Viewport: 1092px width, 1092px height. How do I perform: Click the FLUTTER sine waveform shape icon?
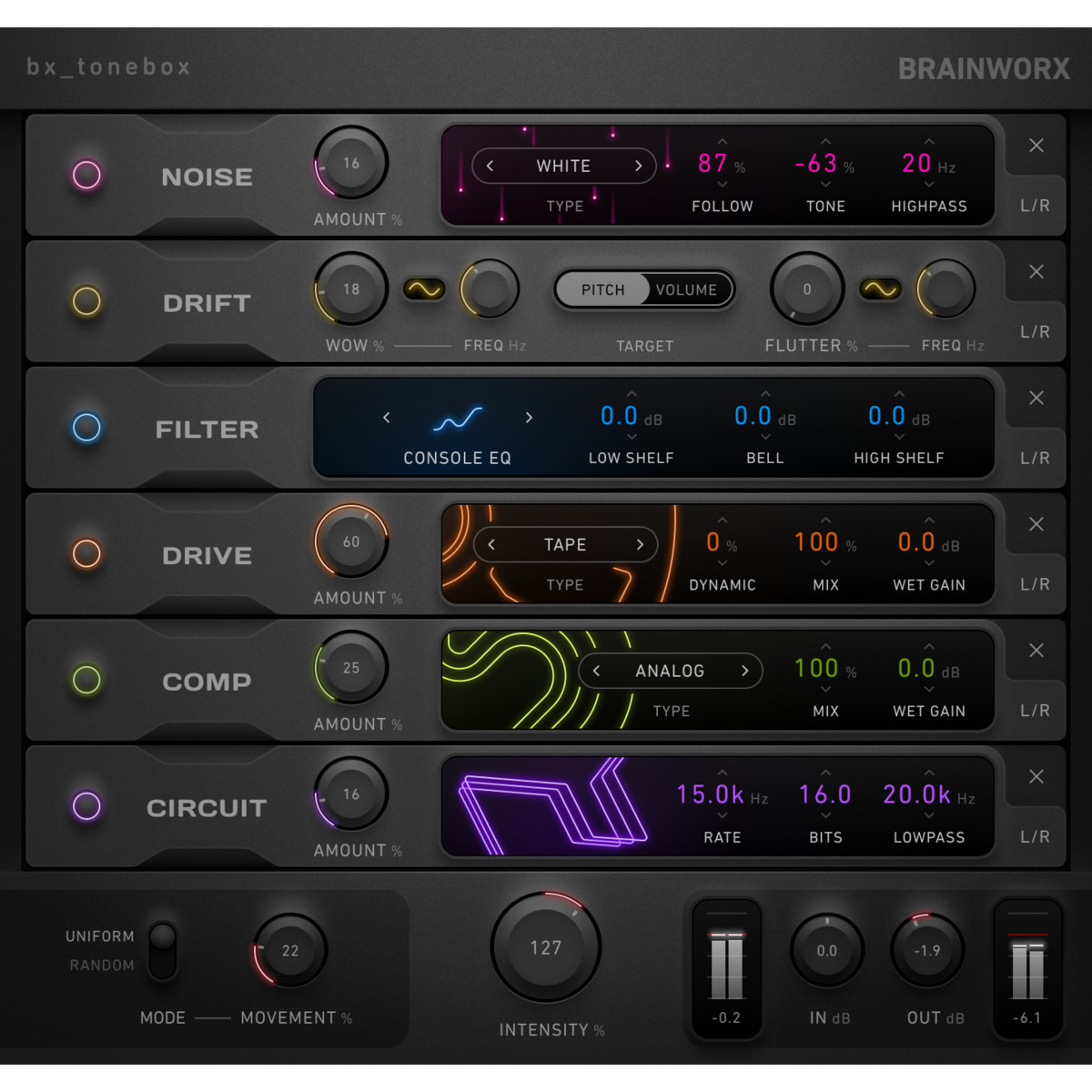point(880,289)
